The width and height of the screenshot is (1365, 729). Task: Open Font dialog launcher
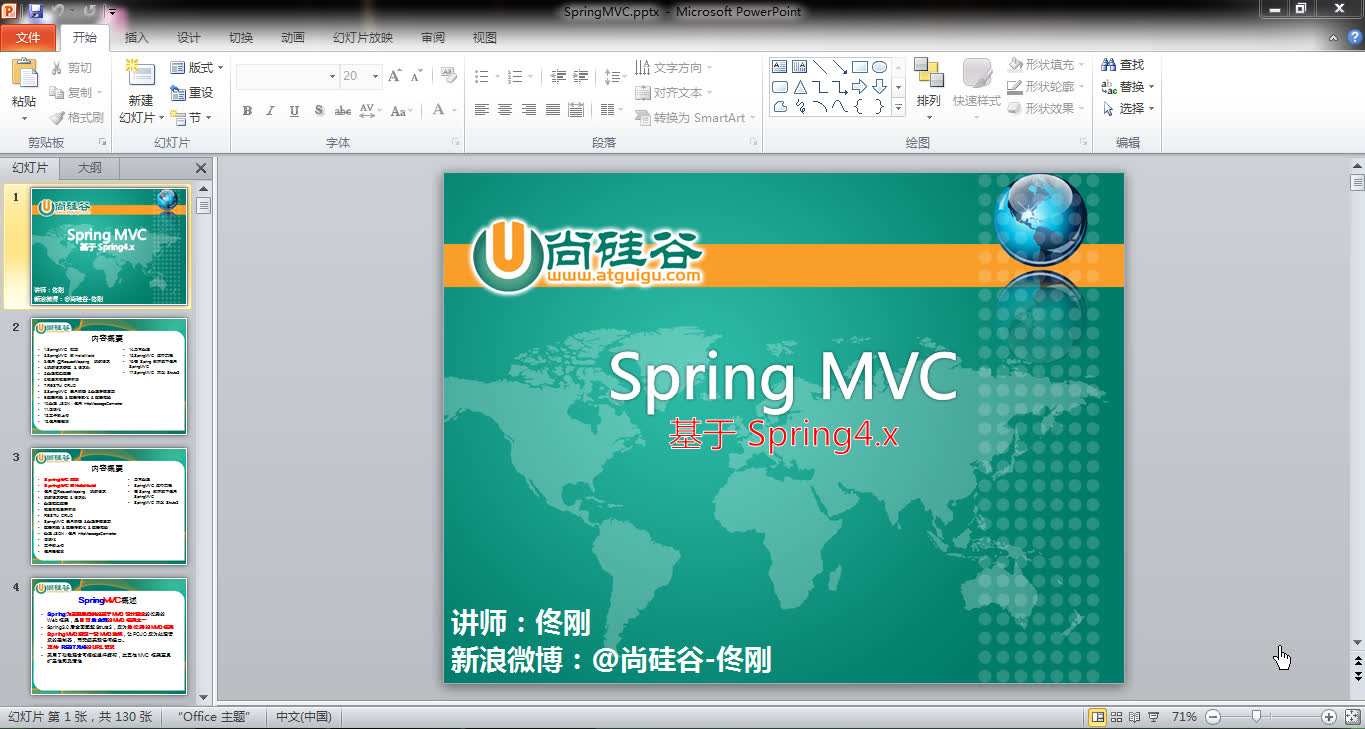point(455,143)
